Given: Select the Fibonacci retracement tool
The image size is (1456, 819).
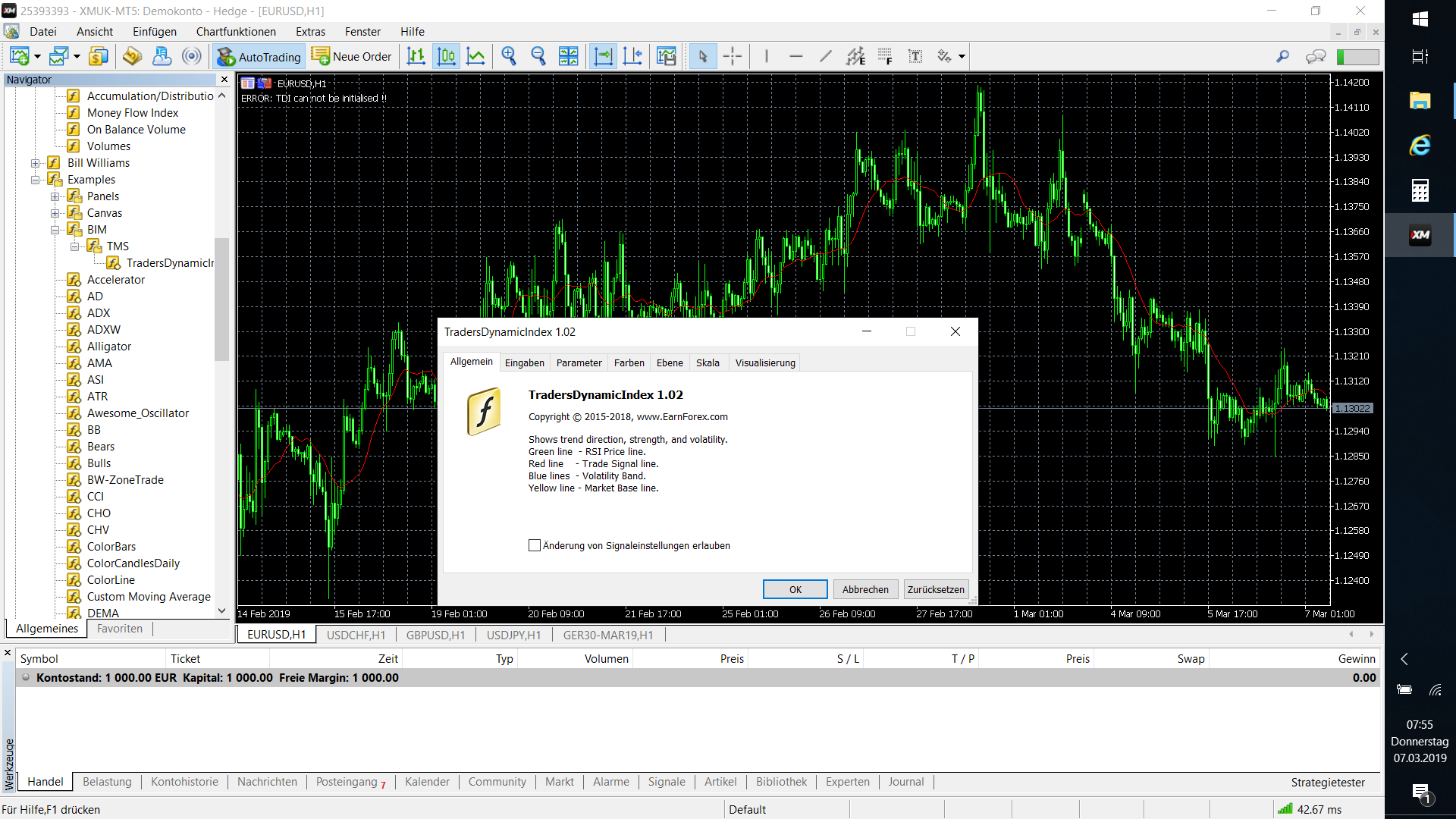Looking at the screenshot, I should point(885,56).
